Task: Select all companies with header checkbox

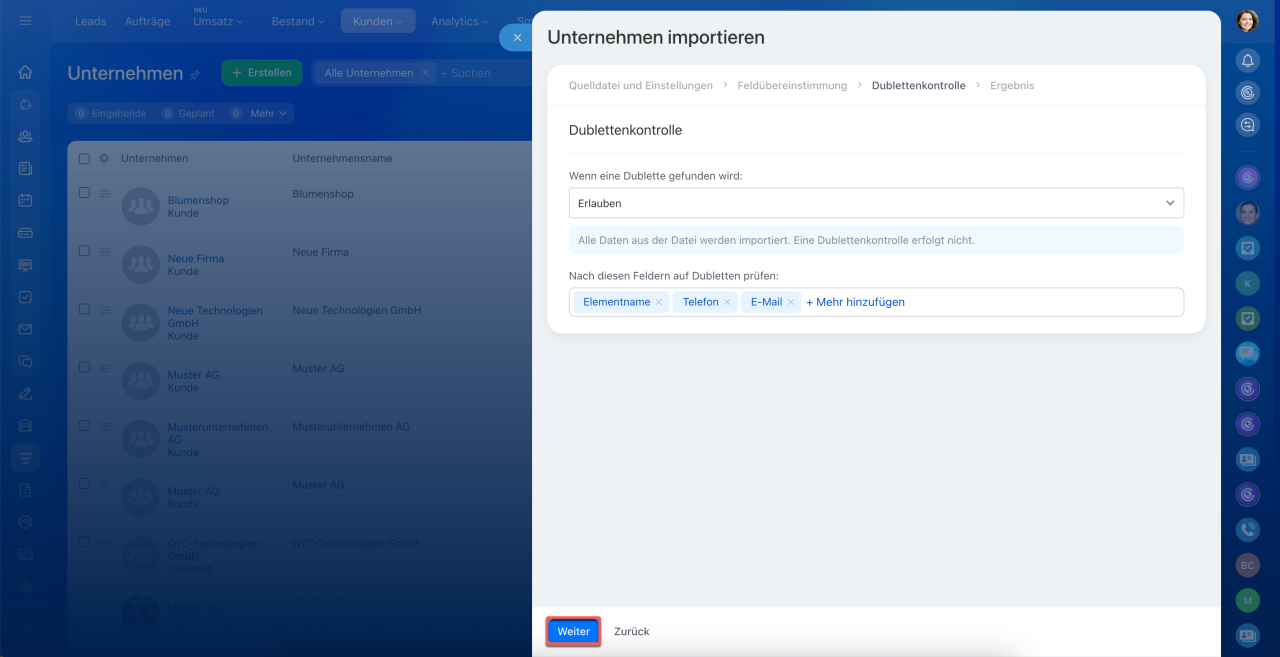Action: point(84,158)
